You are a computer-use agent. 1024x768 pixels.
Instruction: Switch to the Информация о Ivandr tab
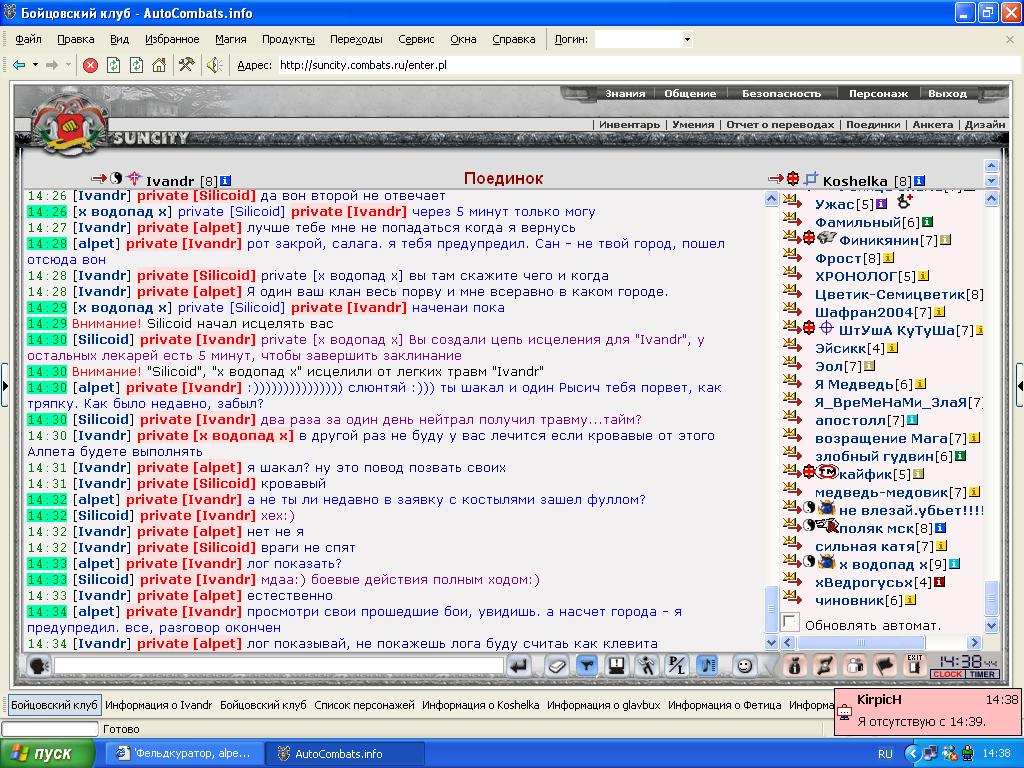pos(159,705)
